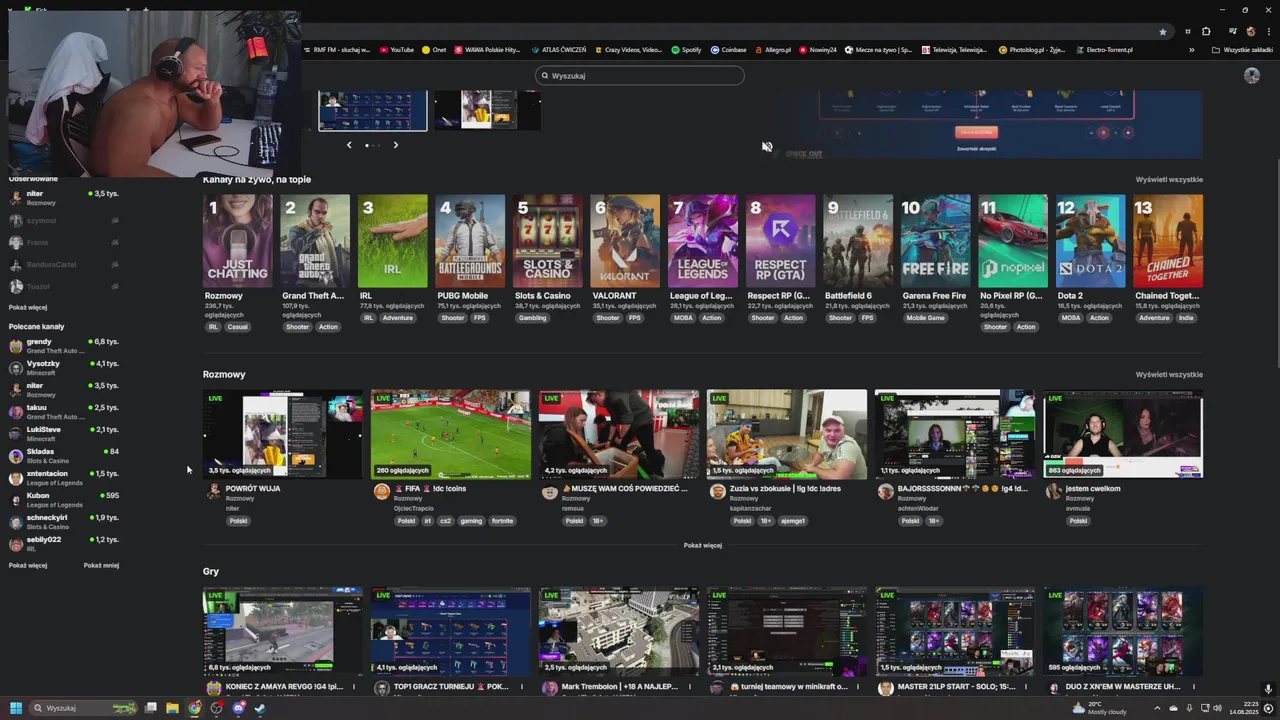Click fortnite tag under FIFA stream
Screen dimensions: 1280x720
[502, 521]
